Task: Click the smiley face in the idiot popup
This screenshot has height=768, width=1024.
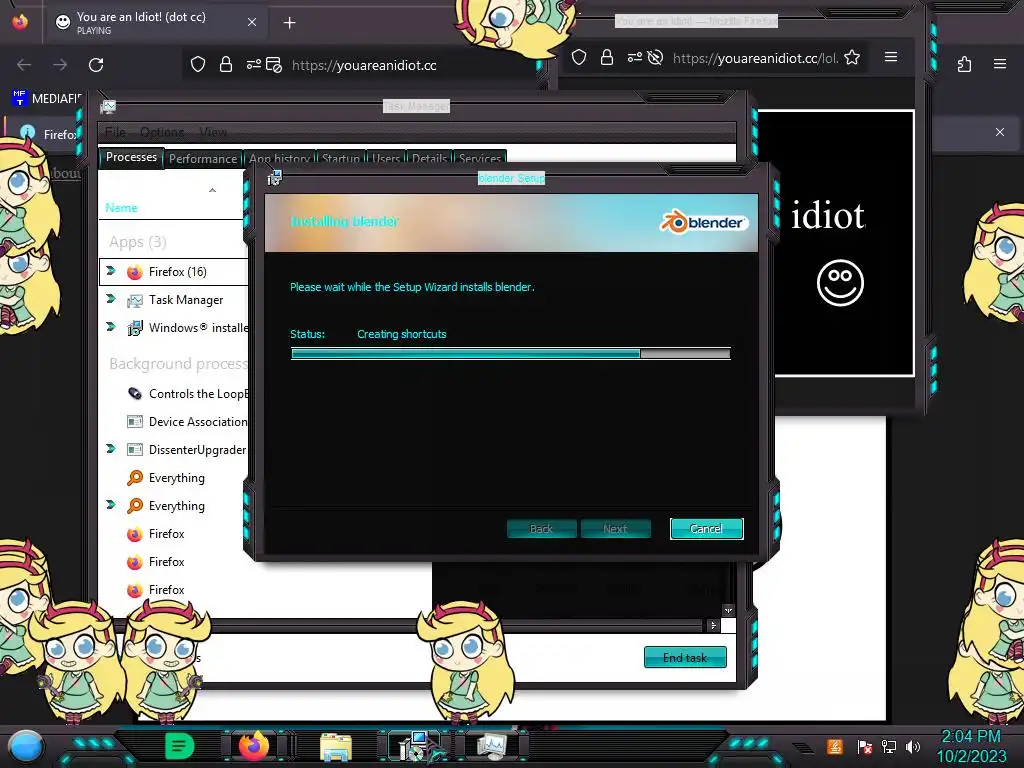Action: pos(840,283)
